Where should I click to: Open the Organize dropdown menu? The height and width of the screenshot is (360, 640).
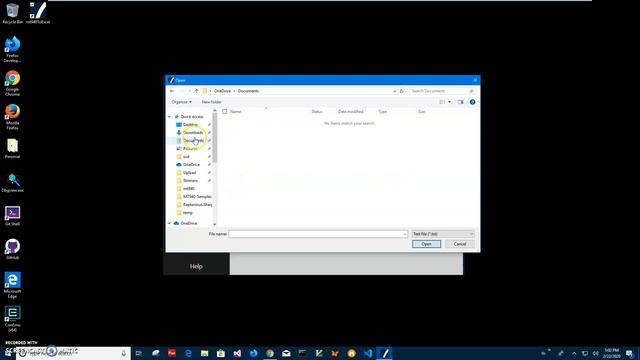click(x=182, y=102)
